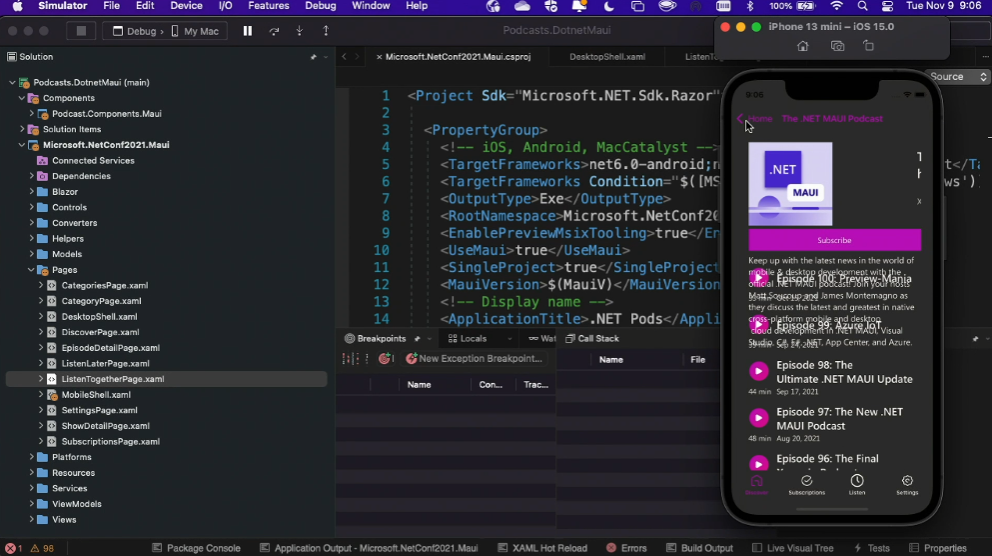
Task: Click New Exception Breakpoint button
Action: (x=472, y=359)
